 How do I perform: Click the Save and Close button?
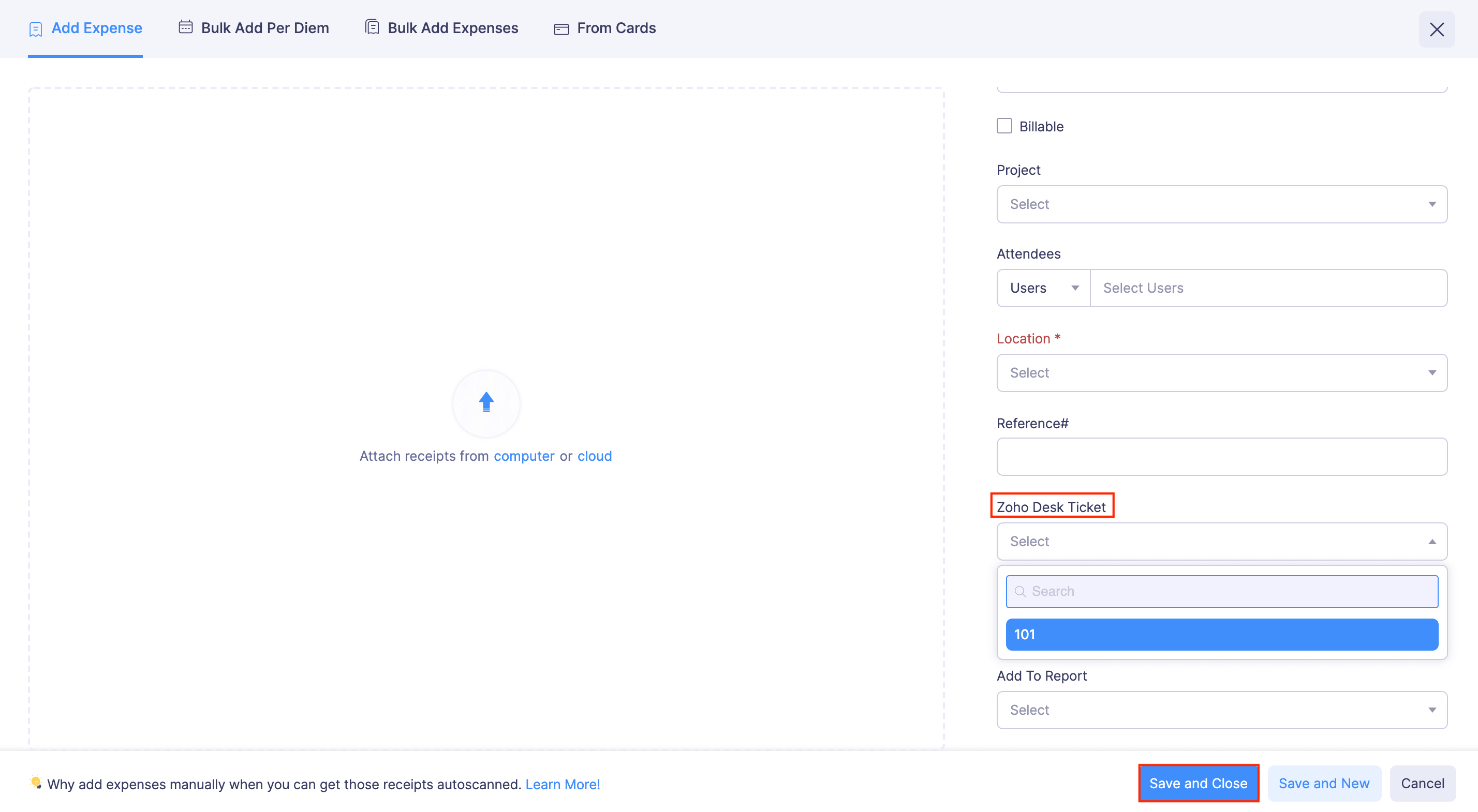[x=1198, y=784]
